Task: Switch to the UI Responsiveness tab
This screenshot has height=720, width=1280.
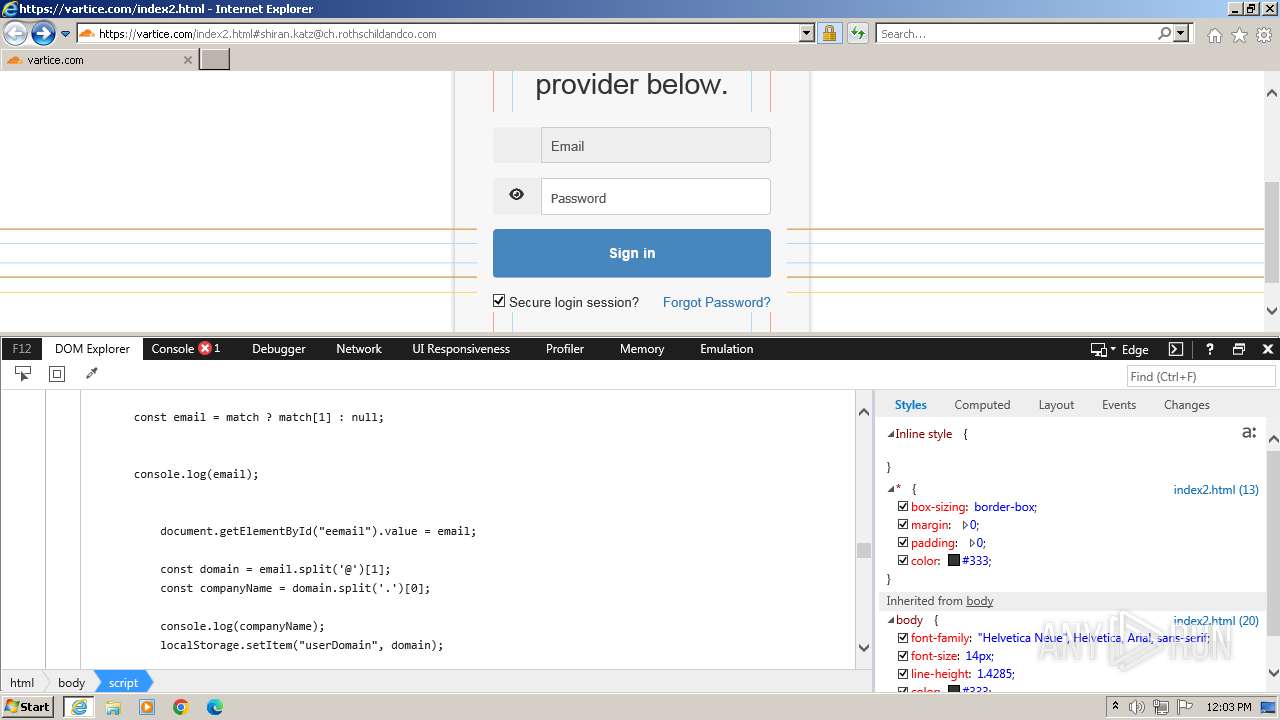Action: pyautogui.click(x=461, y=349)
